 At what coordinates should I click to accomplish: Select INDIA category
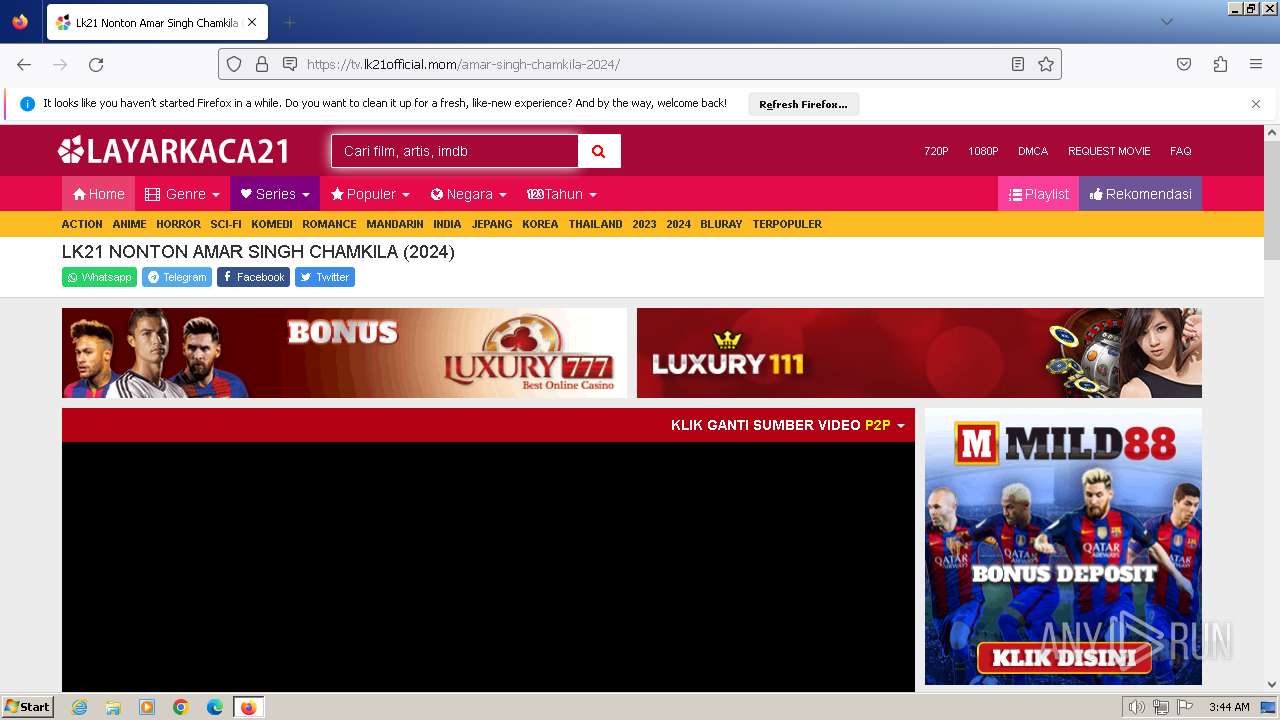tap(447, 224)
